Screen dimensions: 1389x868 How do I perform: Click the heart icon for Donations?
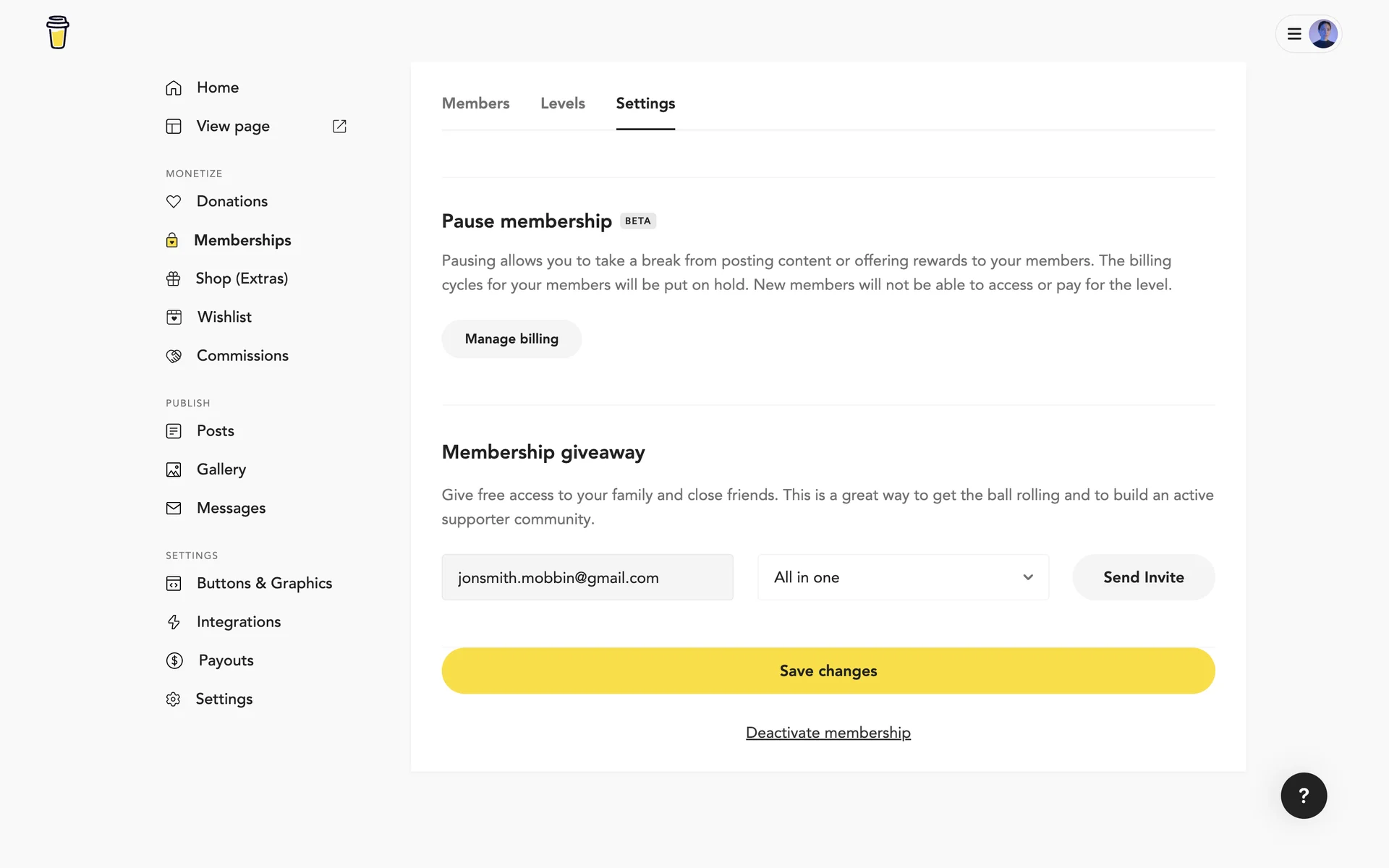(174, 202)
